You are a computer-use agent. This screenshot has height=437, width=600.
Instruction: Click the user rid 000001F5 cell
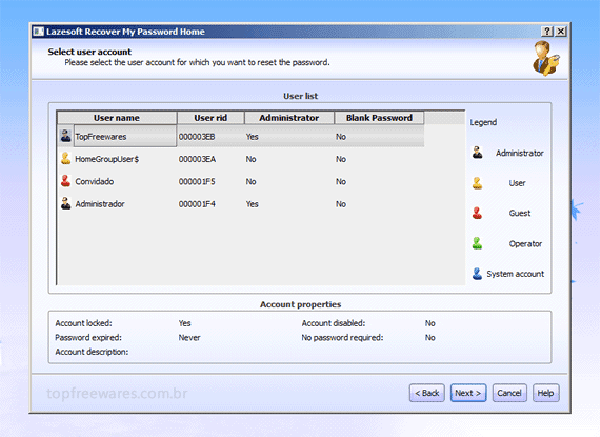(197, 181)
